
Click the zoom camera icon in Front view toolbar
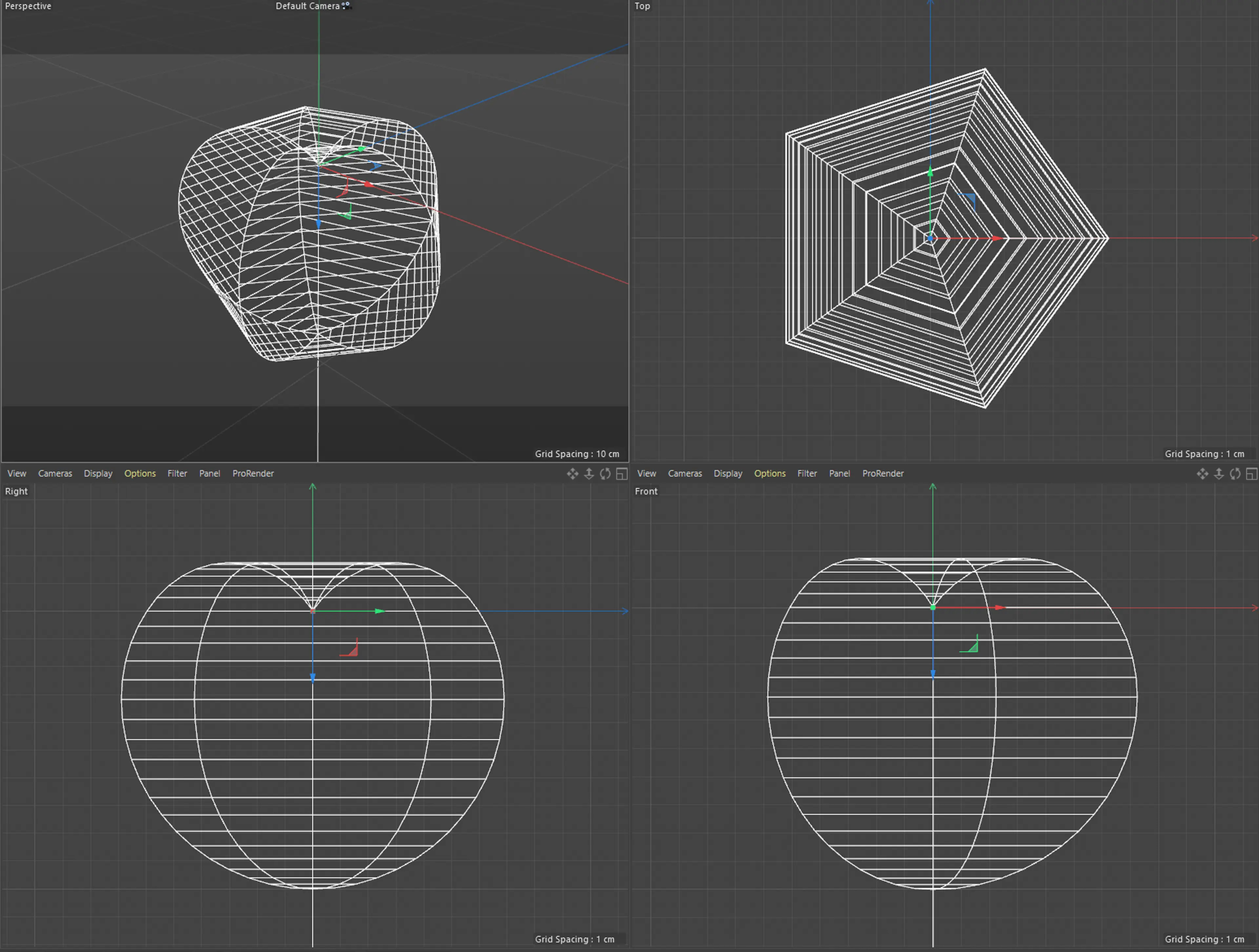point(1219,474)
